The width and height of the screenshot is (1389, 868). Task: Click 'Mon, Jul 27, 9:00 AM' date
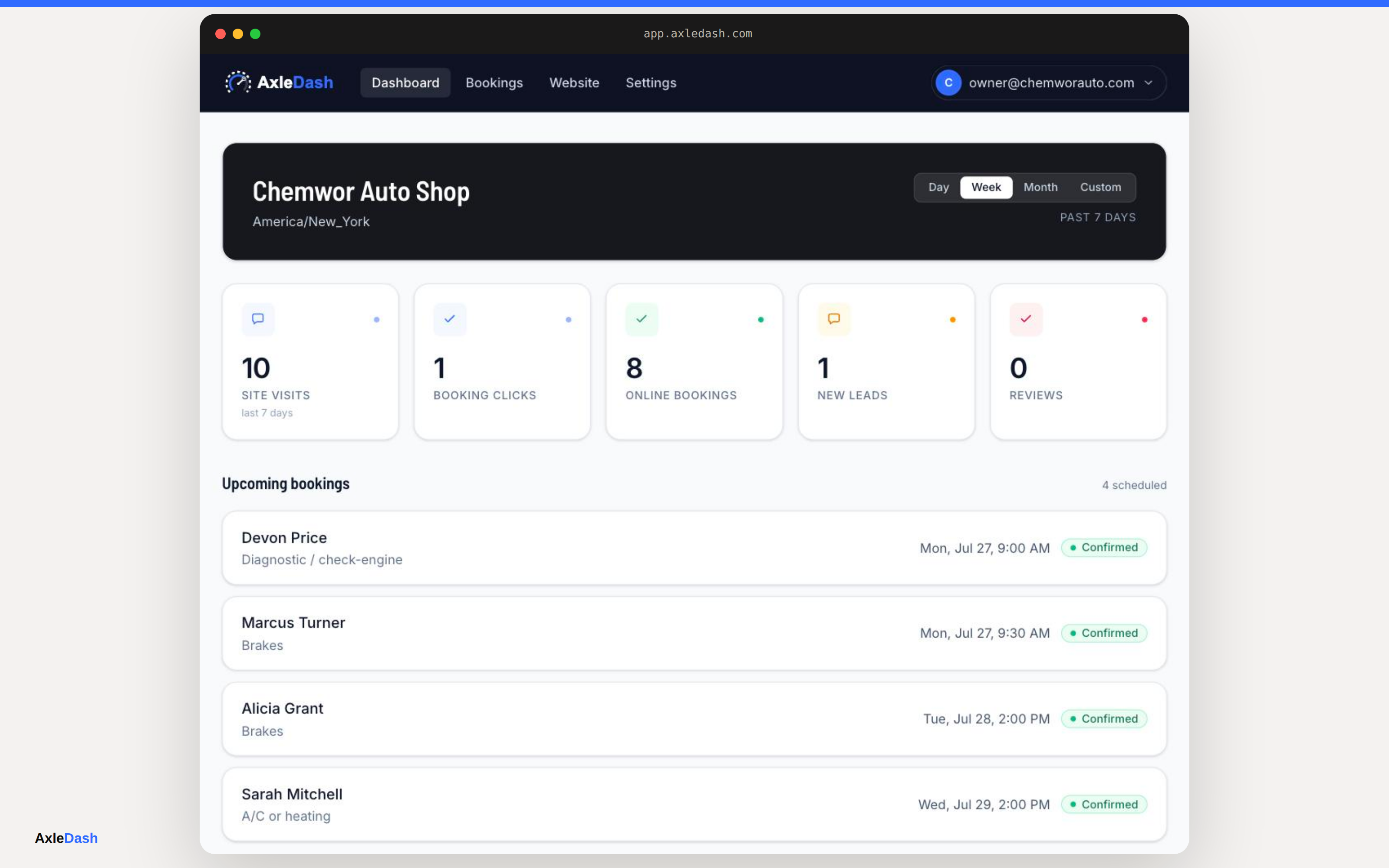coord(985,548)
